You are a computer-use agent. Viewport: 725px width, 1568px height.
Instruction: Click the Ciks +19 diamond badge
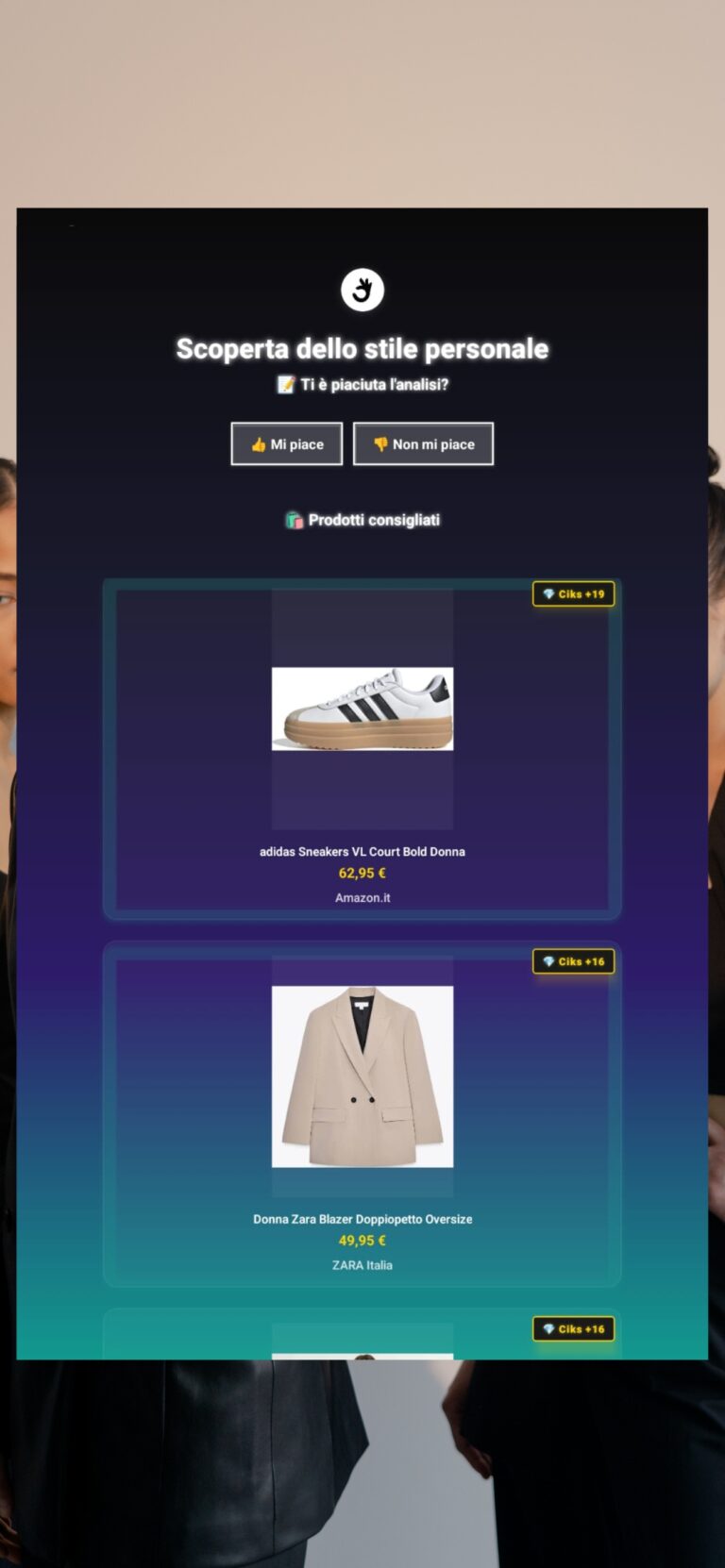[x=574, y=593]
